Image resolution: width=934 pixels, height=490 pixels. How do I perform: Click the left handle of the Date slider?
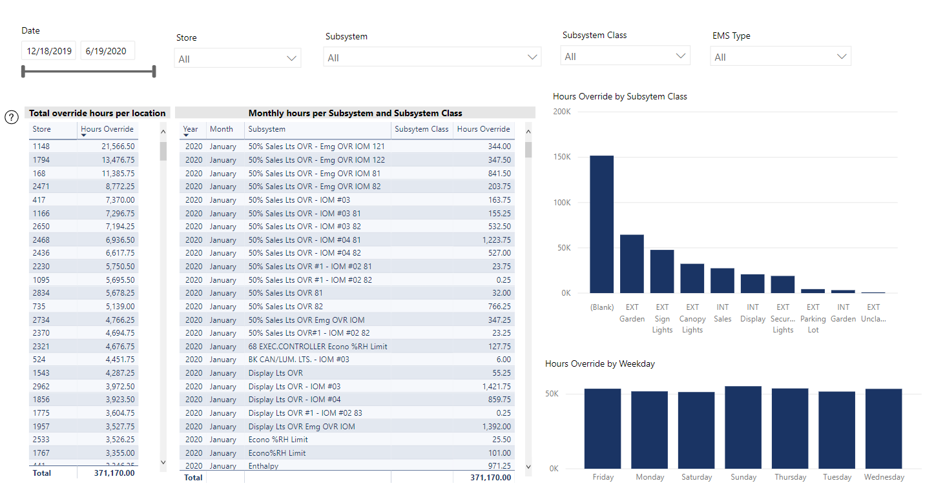[24, 72]
